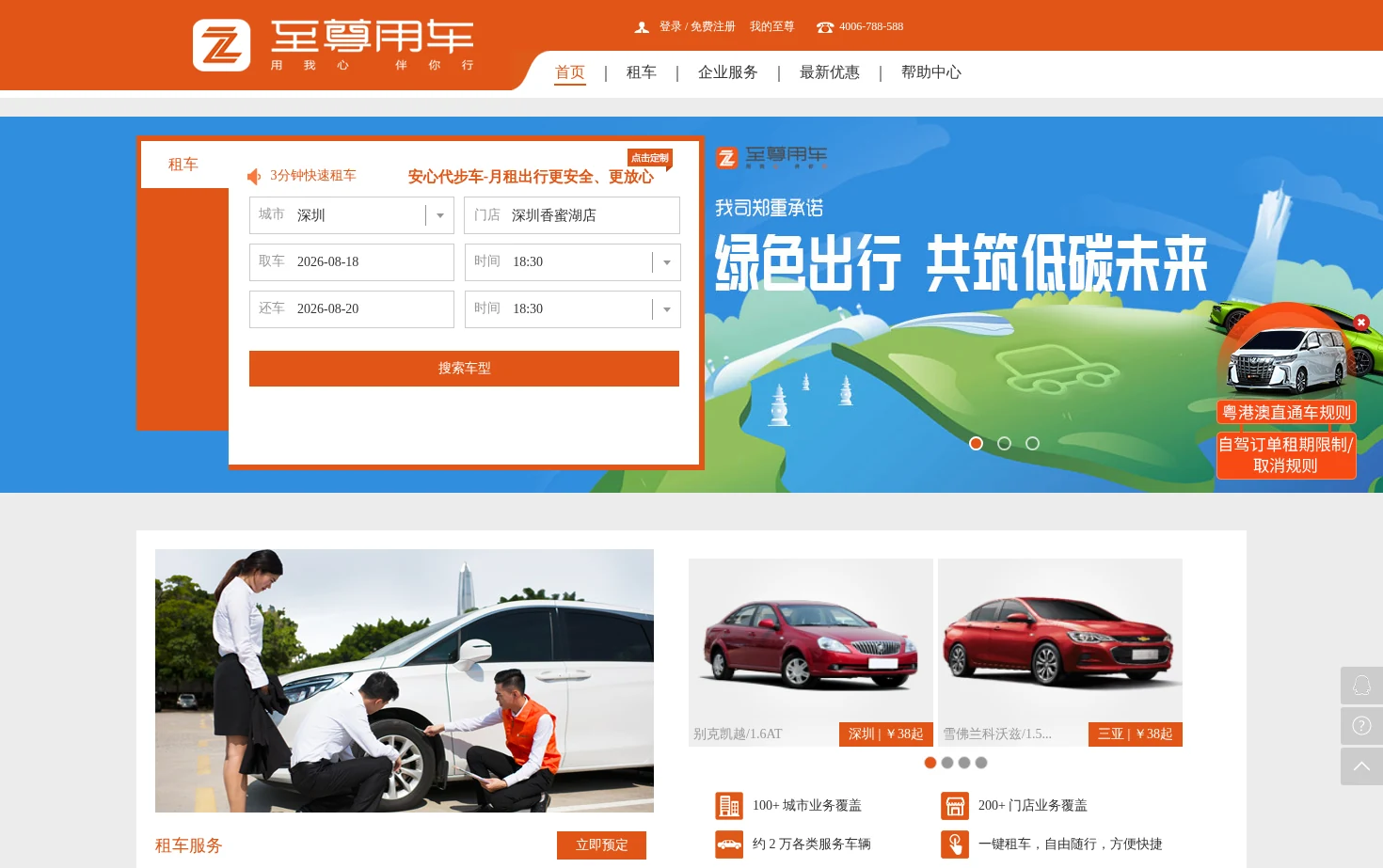
Task: Click the 取车 date field 2026-08-18
Action: coord(352,262)
